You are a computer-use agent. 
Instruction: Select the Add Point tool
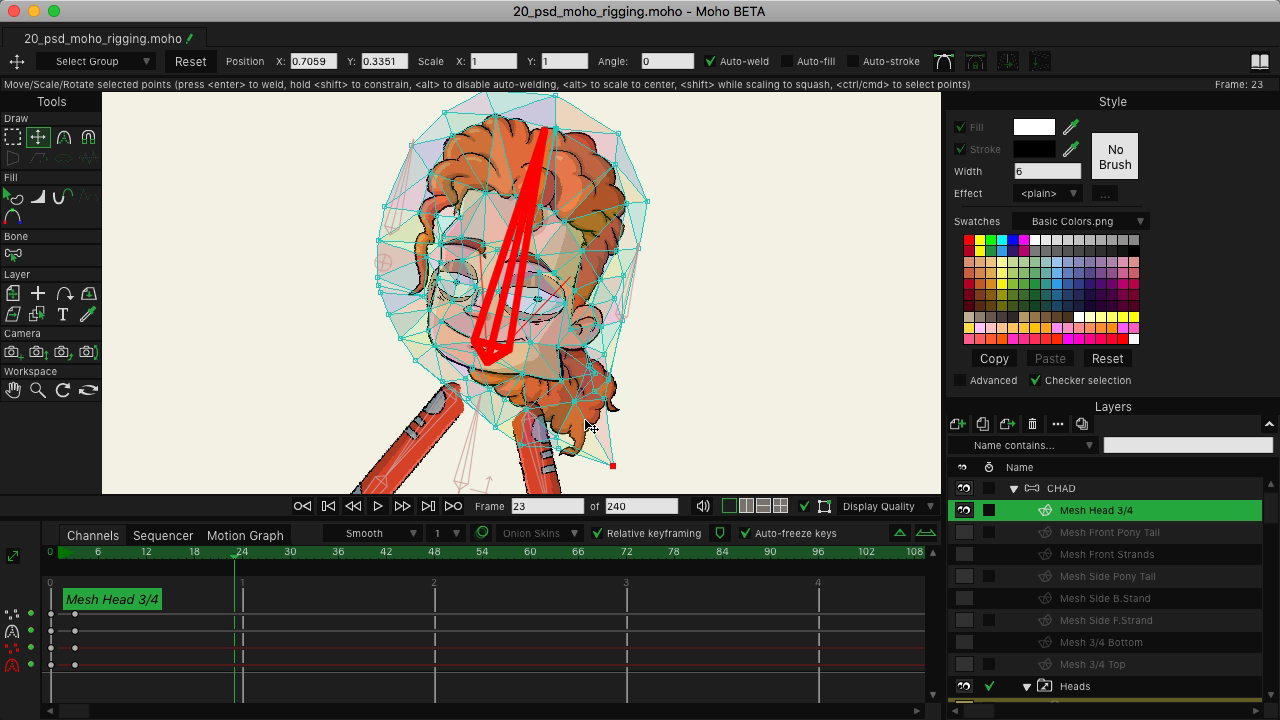[x=63, y=138]
